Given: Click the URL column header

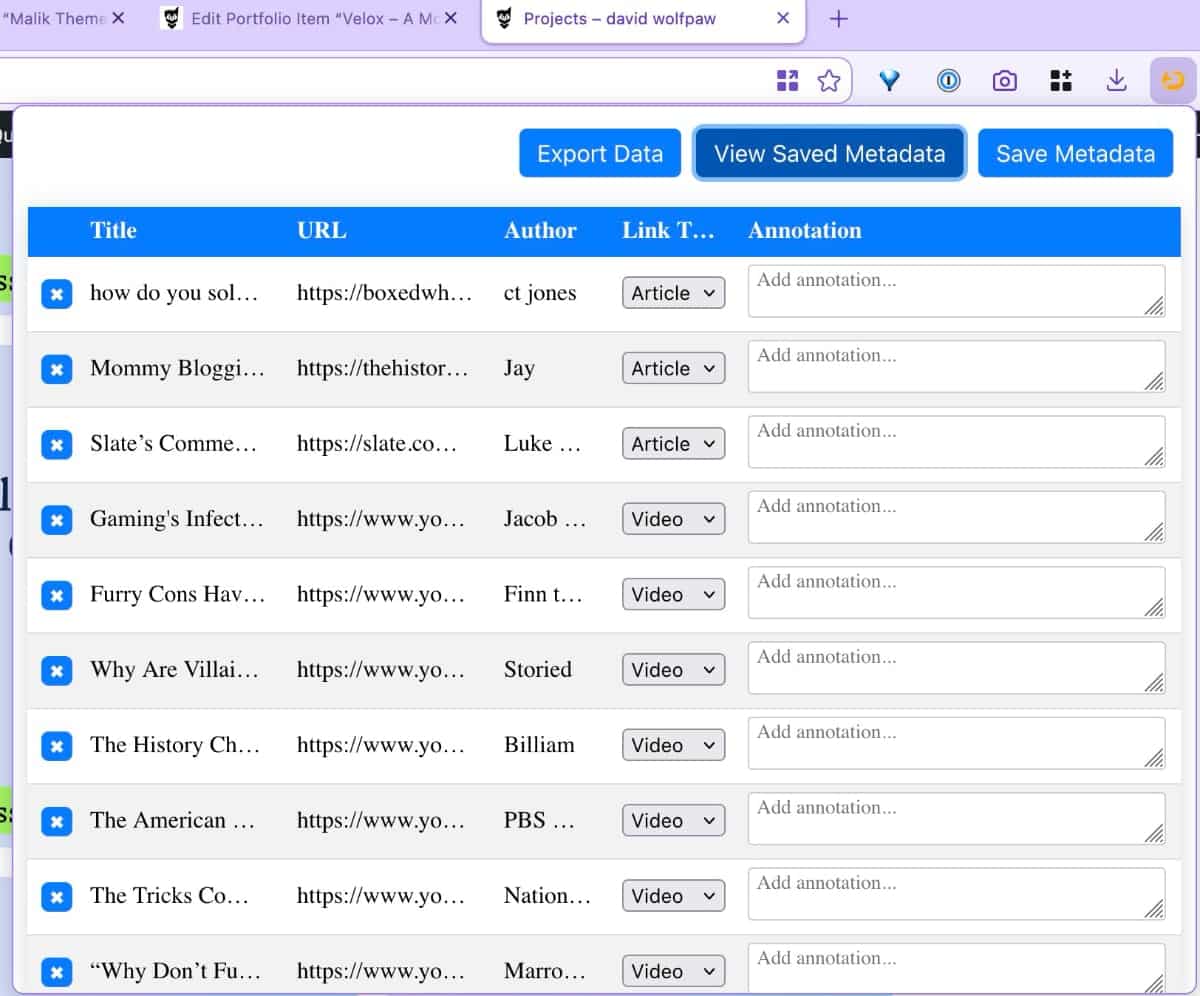Looking at the screenshot, I should pyautogui.click(x=322, y=230).
